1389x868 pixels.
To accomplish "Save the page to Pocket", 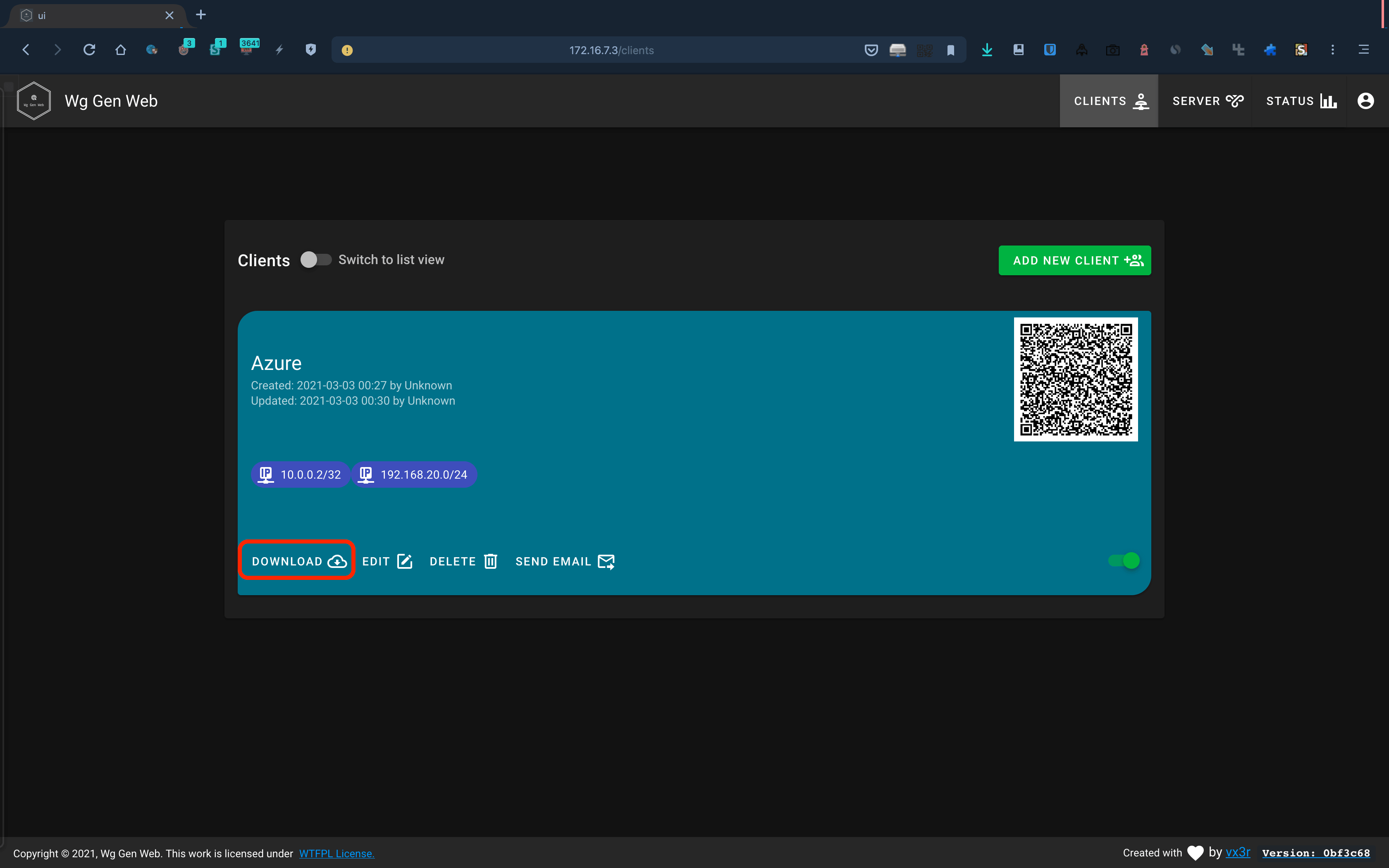I will point(871,50).
